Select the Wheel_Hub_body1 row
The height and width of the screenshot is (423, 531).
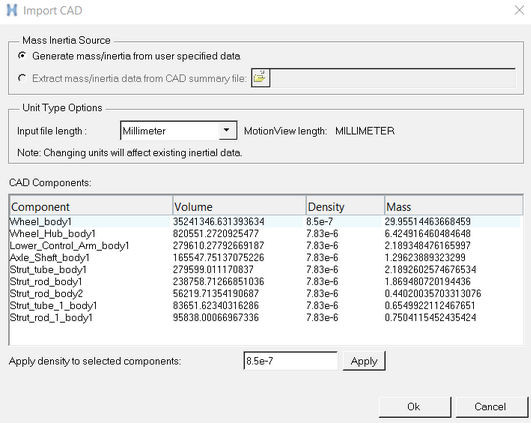[x=265, y=233]
